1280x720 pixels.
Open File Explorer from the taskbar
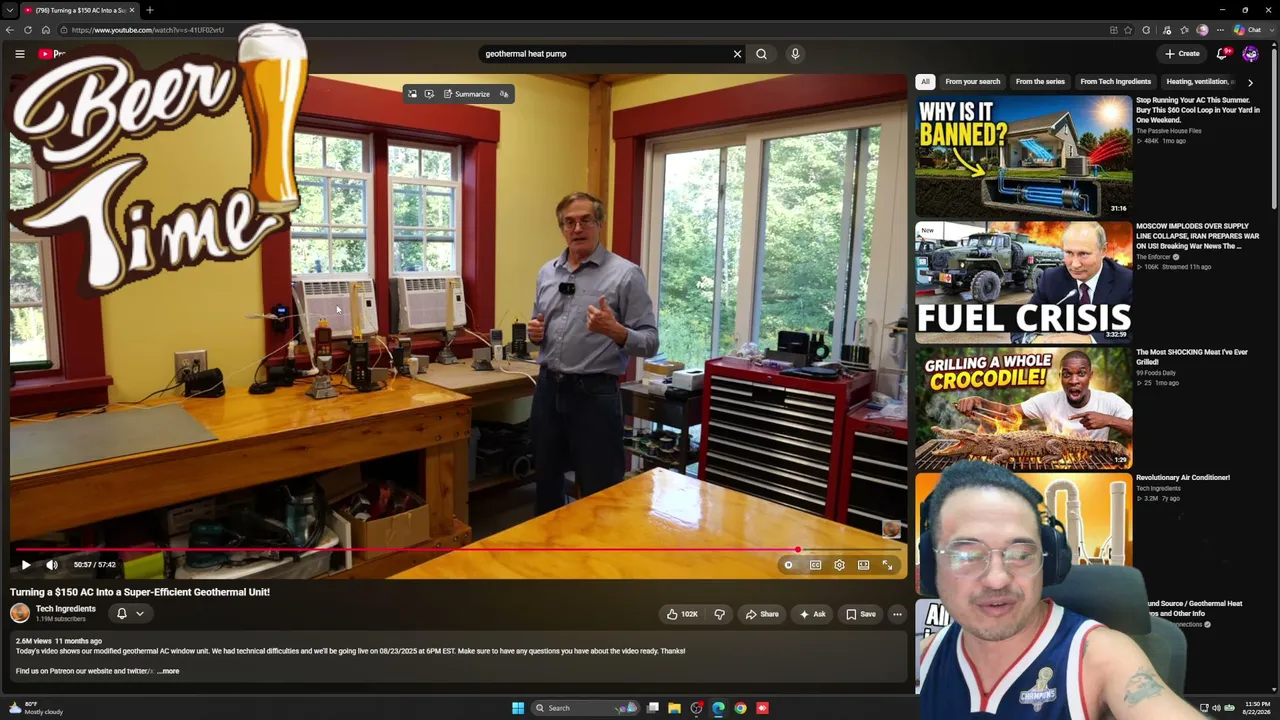coord(674,708)
